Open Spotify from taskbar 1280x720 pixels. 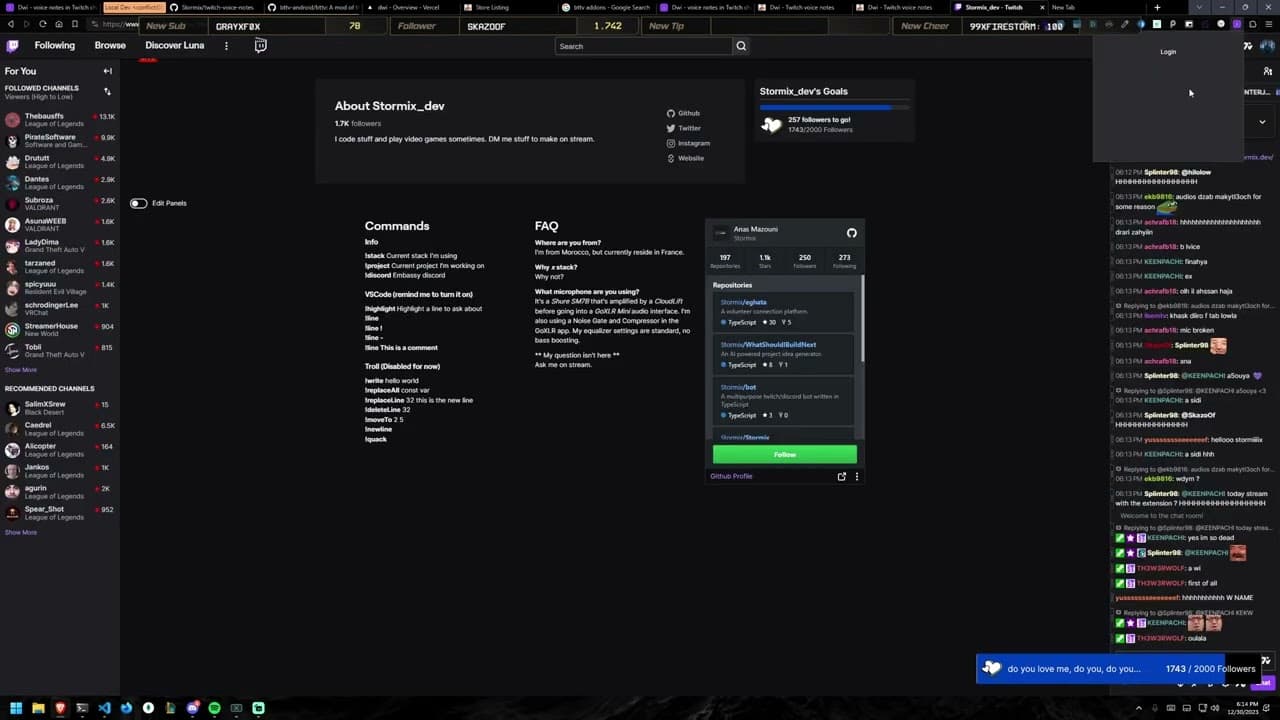tap(214, 708)
